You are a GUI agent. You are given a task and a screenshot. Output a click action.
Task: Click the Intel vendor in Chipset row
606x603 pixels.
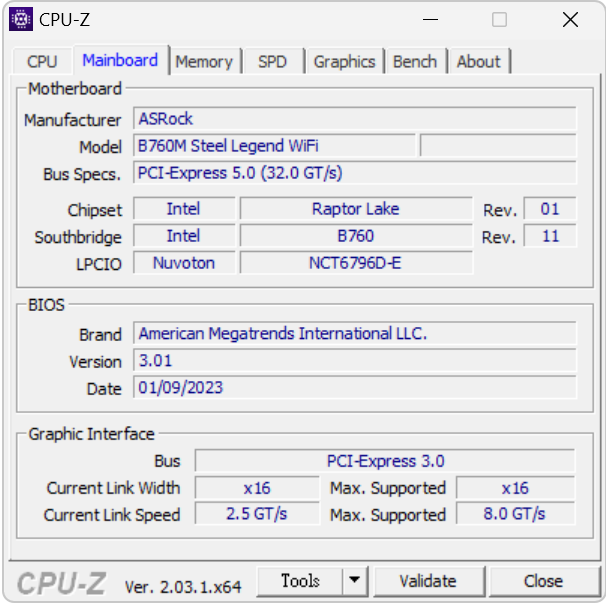(x=184, y=209)
